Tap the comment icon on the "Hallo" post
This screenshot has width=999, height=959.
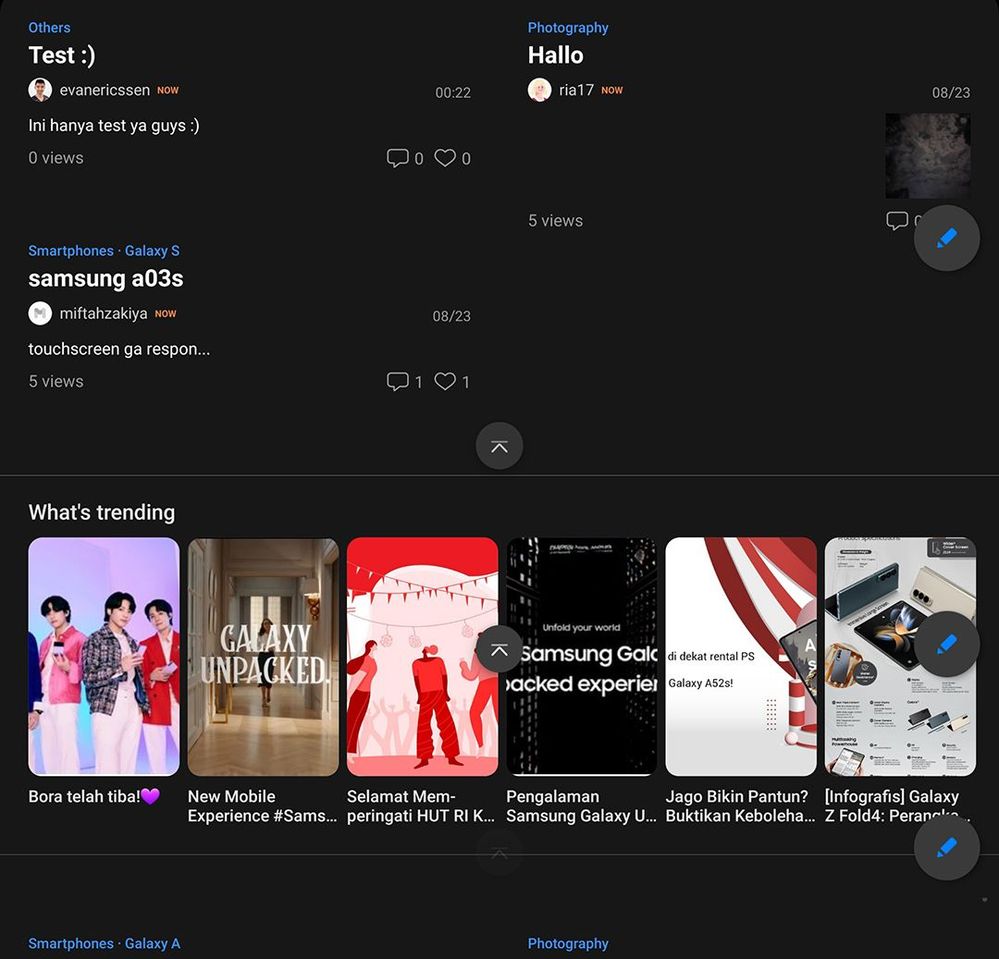pyautogui.click(x=897, y=220)
